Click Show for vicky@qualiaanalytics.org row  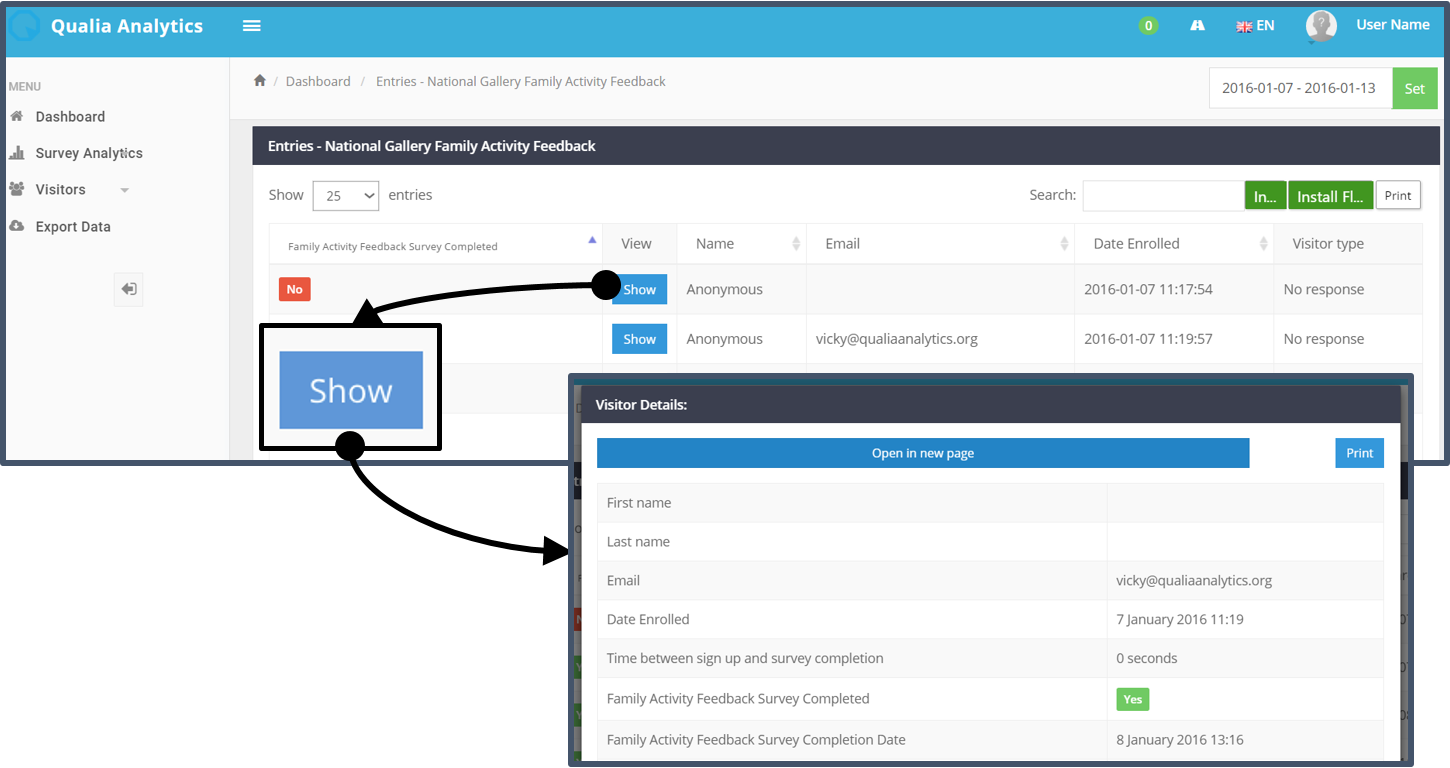[x=639, y=339]
